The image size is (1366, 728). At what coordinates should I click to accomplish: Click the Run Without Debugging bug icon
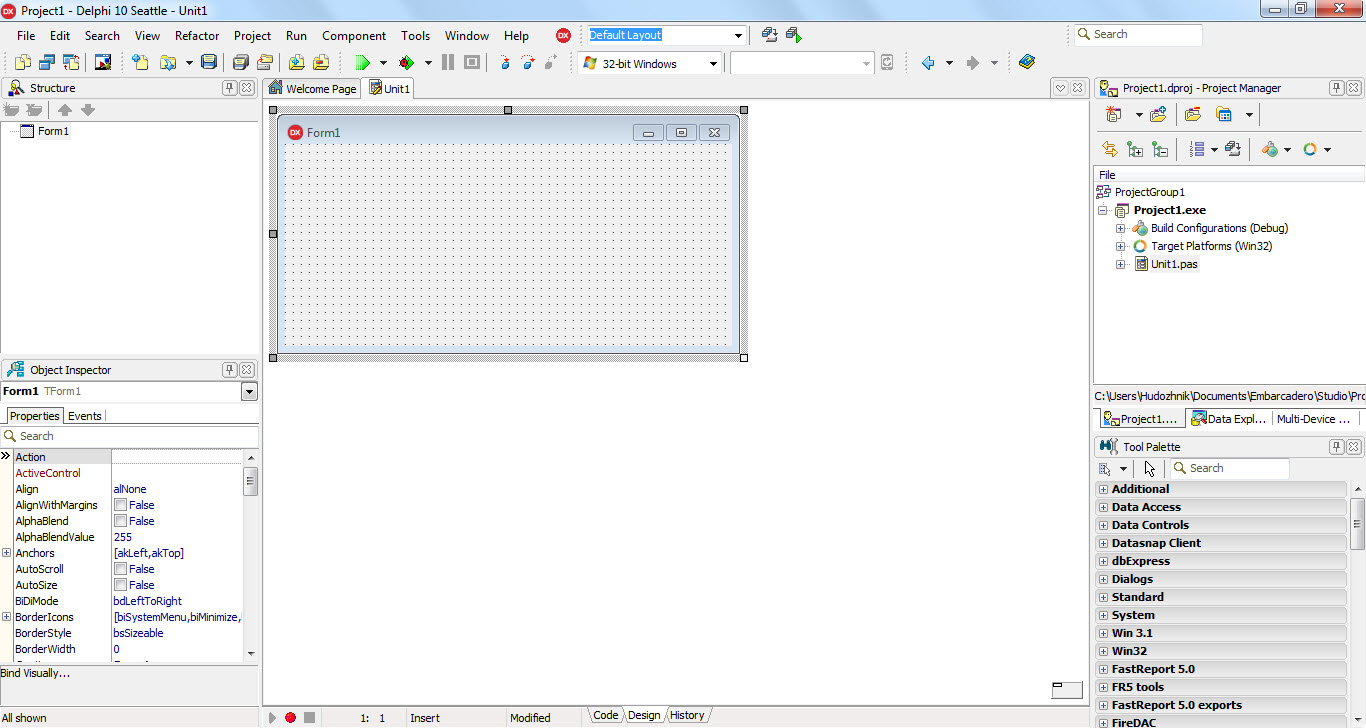(406, 63)
